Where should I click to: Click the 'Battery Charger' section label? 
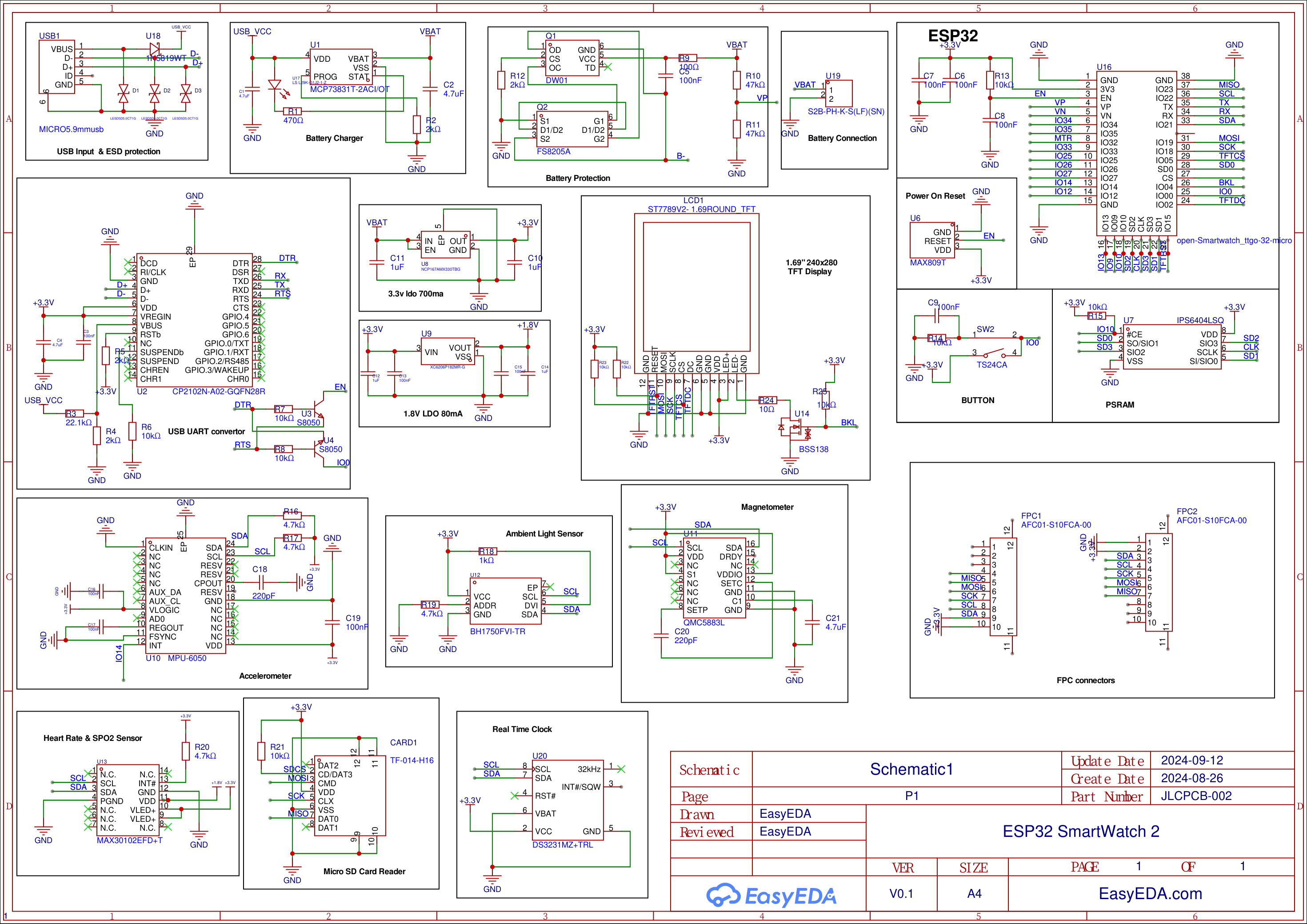[334, 138]
